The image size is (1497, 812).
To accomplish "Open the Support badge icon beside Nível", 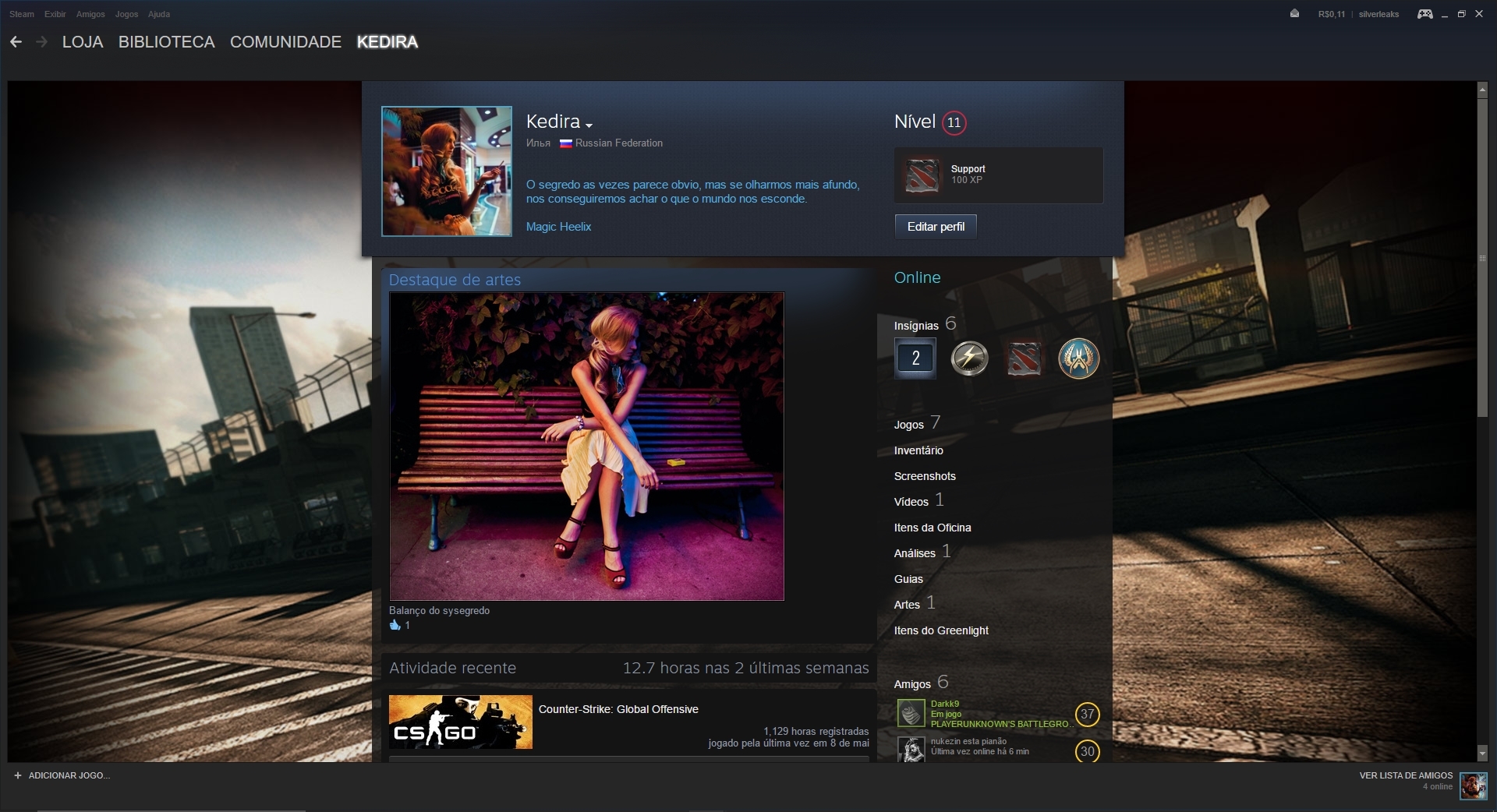I will [922, 175].
